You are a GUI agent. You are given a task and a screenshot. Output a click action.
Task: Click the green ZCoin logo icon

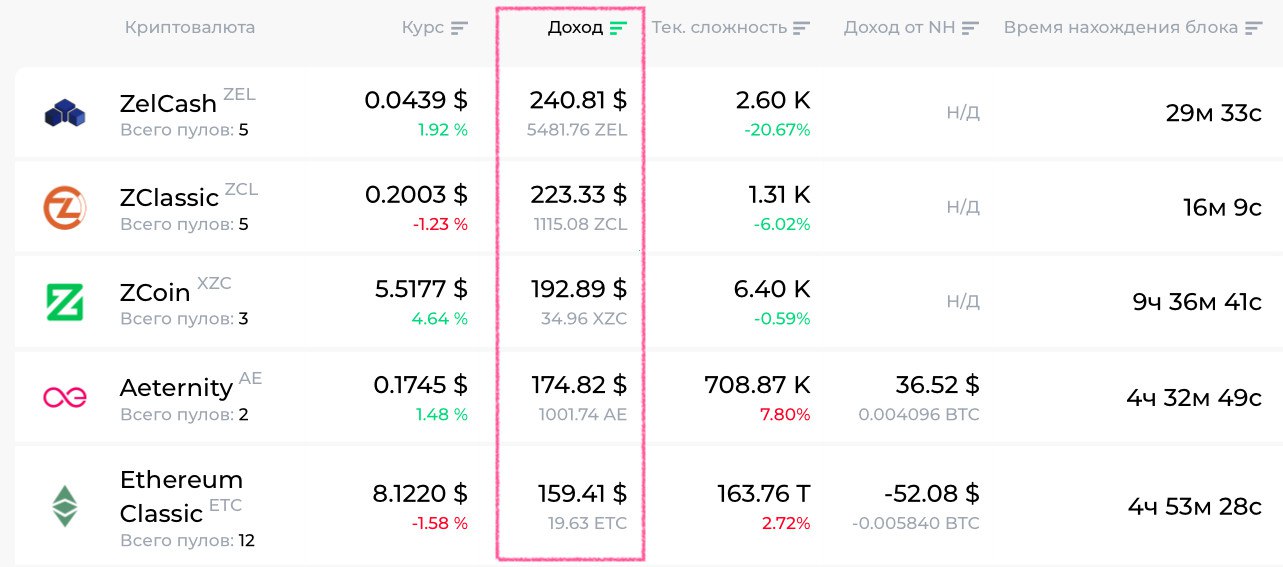(x=65, y=302)
